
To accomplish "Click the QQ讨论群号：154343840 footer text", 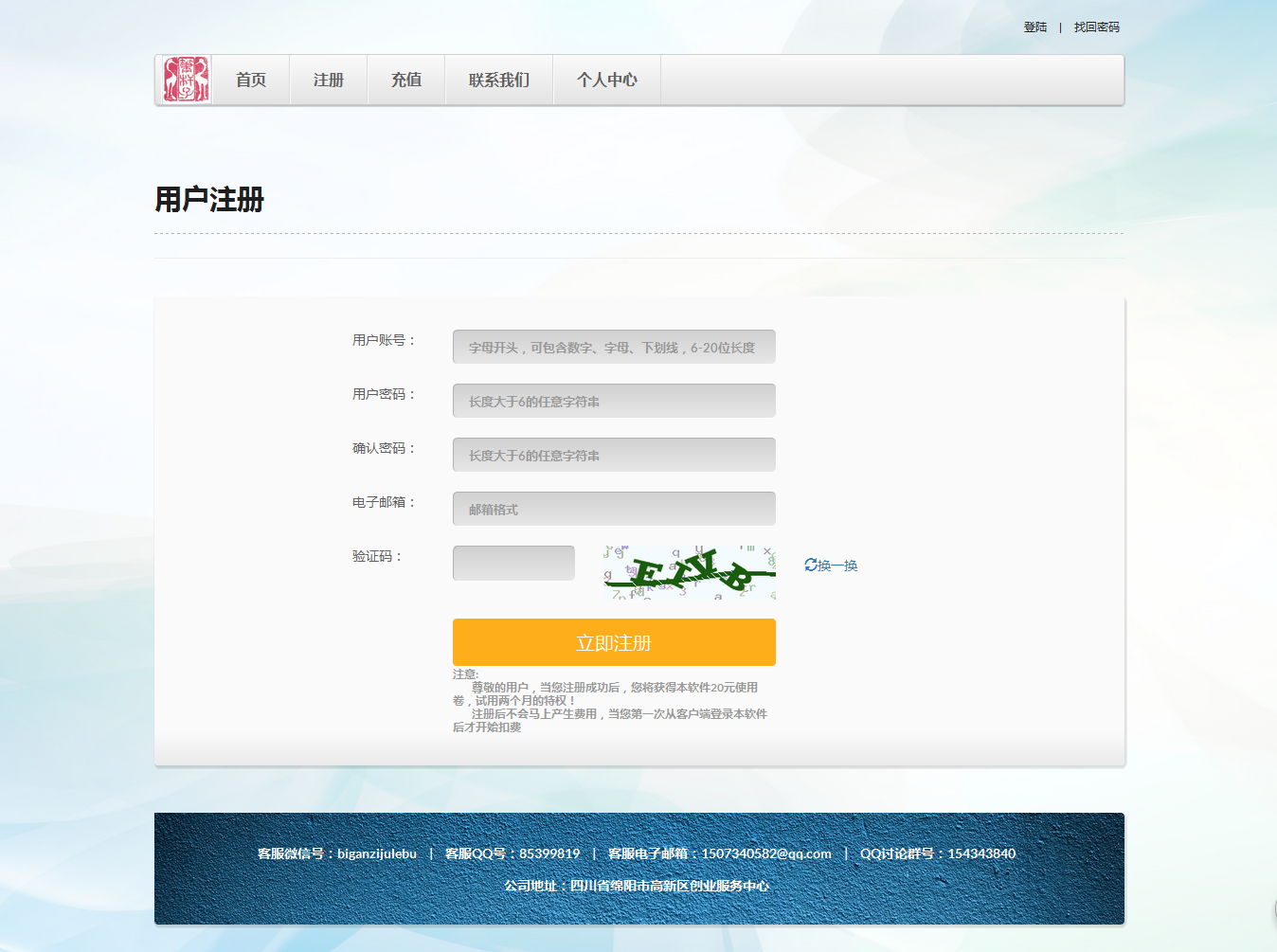I will [x=938, y=853].
